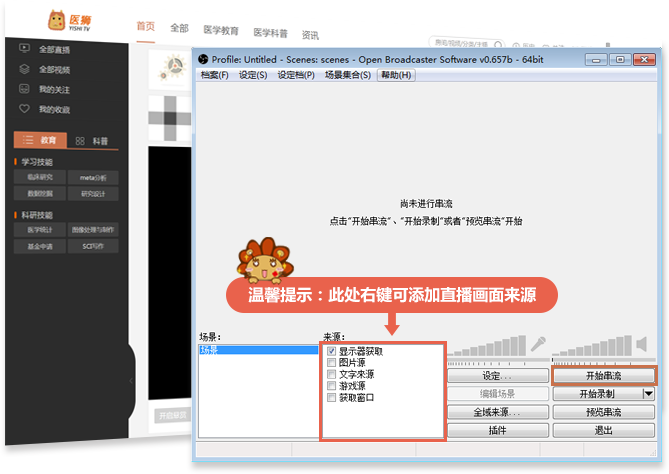Viewport: 669px width, 474px height.
Task: Click the list icon on 教育 tab
Action: click(x=28, y=140)
